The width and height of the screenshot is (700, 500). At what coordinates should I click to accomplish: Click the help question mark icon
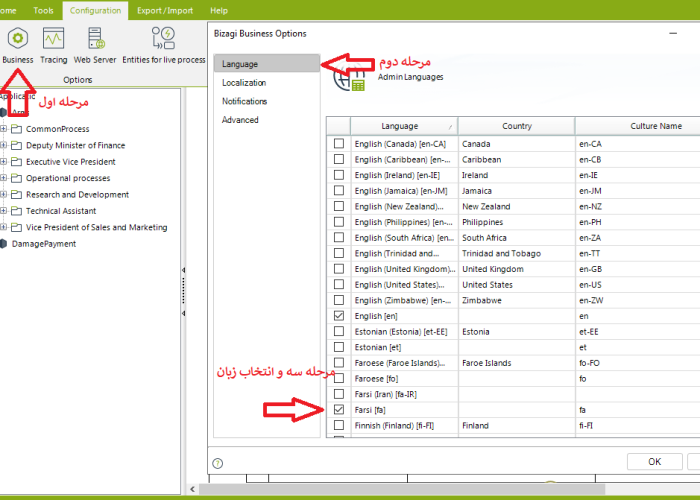(217, 463)
